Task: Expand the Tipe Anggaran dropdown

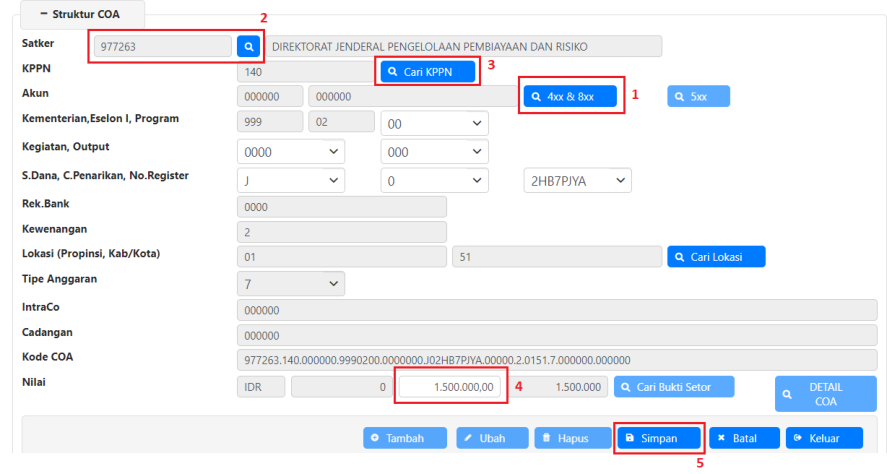Action: pyautogui.click(x=290, y=284)
